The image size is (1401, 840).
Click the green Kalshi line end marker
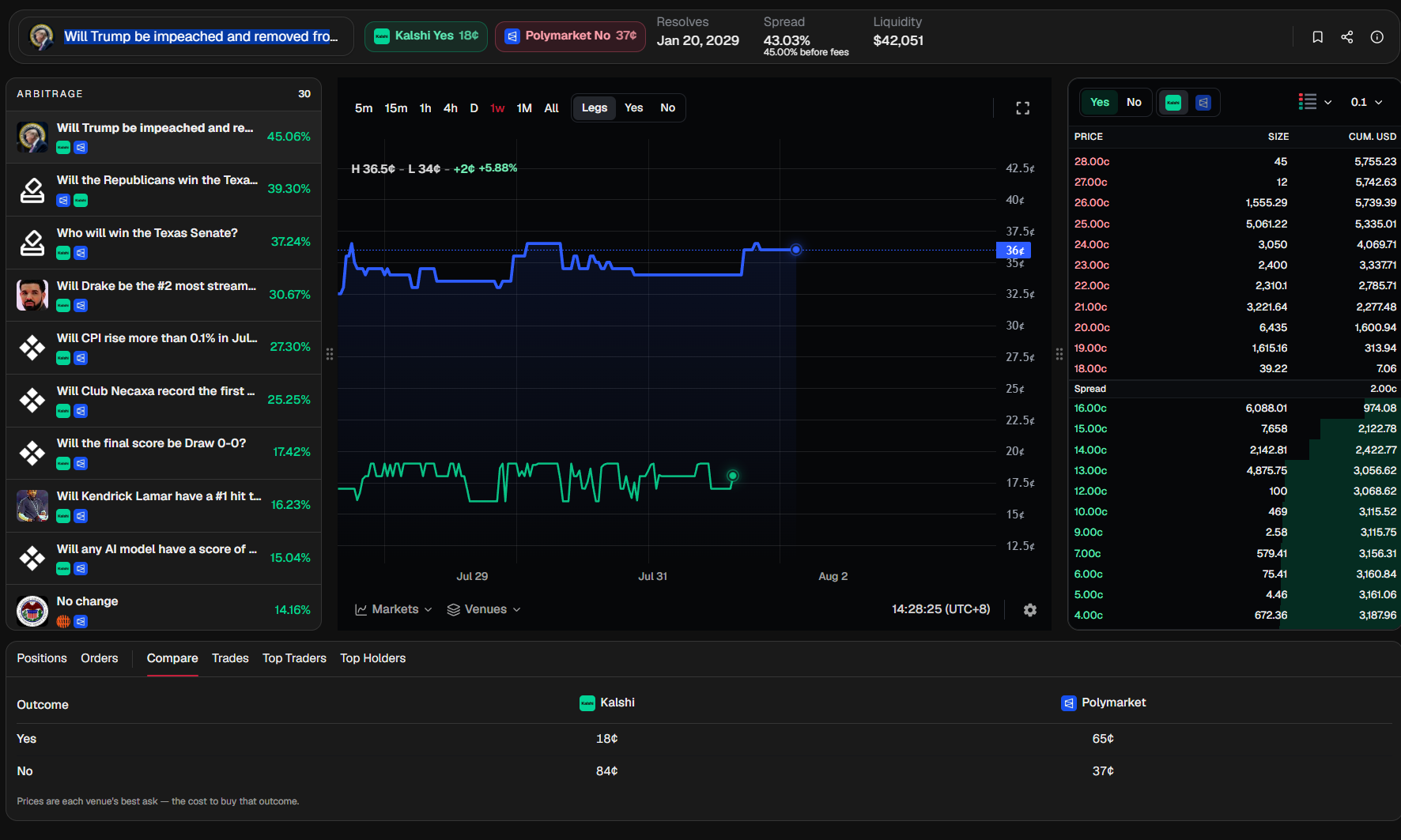733,476
